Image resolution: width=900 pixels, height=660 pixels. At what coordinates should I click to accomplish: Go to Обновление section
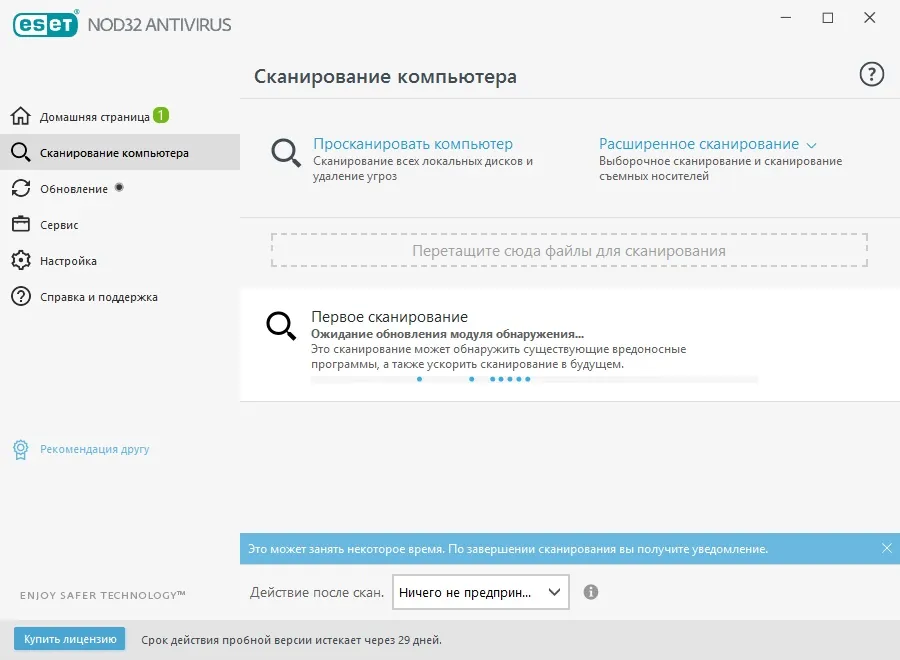coord(74,189)
